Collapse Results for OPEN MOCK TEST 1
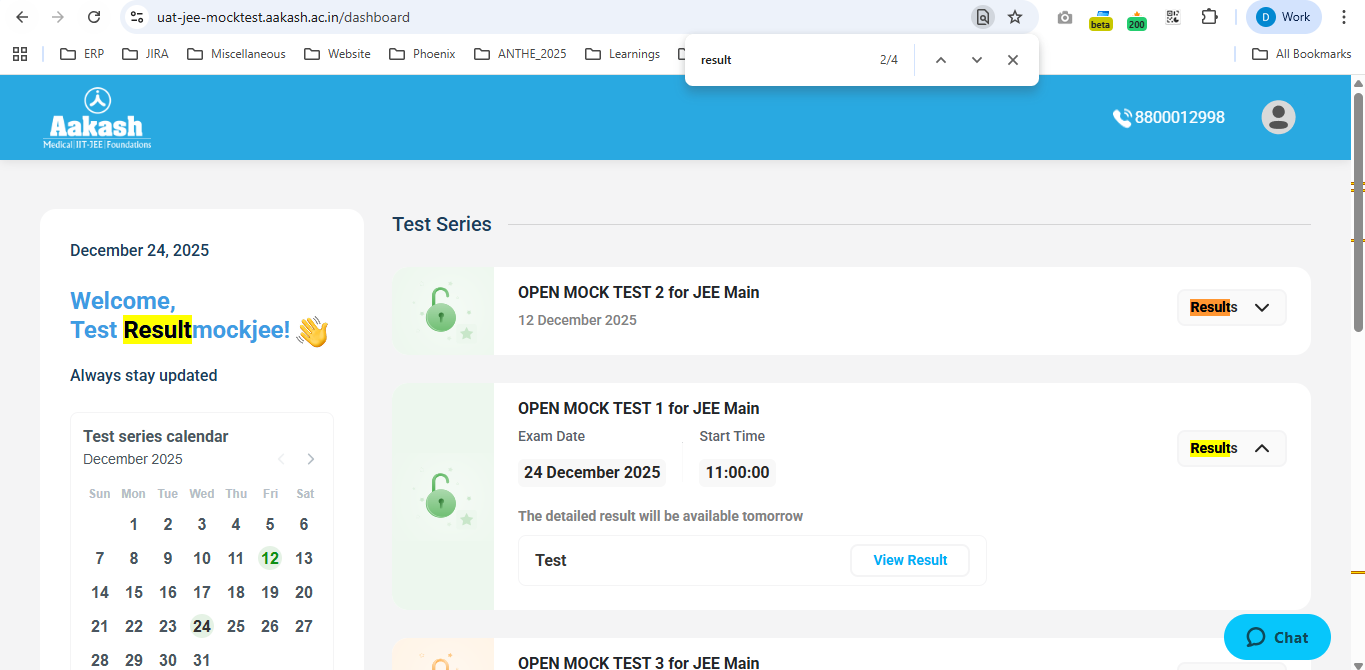1365x670 pixels. point(1231,448)
